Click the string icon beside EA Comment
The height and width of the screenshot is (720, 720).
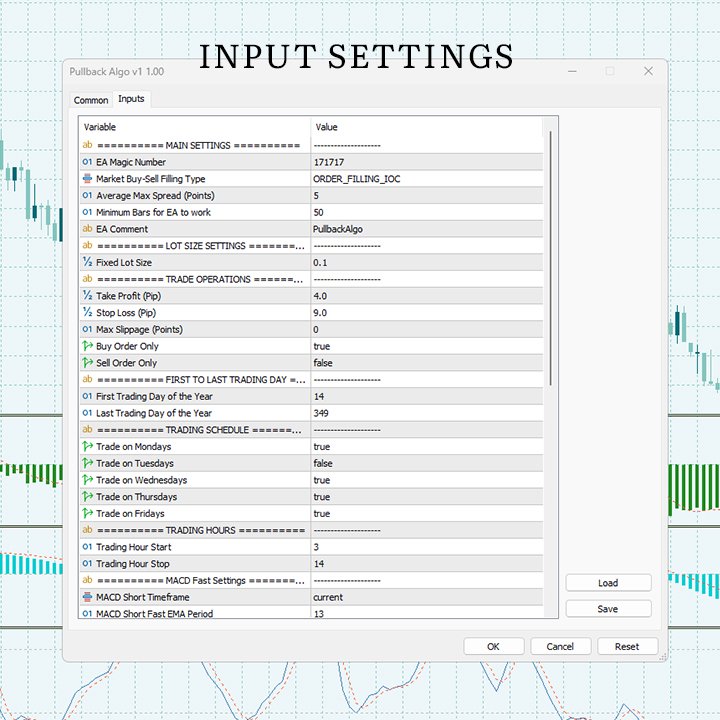(87, 229)
